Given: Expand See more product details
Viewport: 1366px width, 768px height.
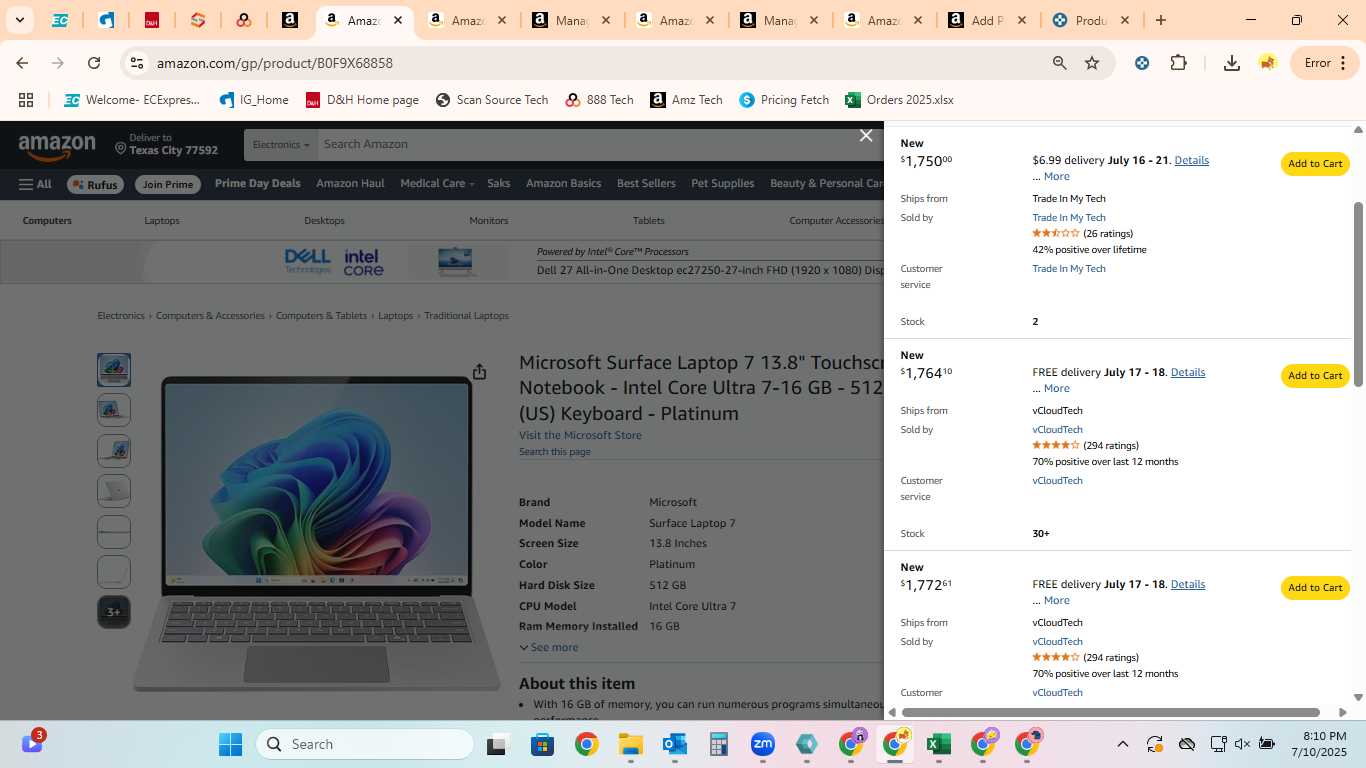Looking at the screenshot, I should (548, 648).
